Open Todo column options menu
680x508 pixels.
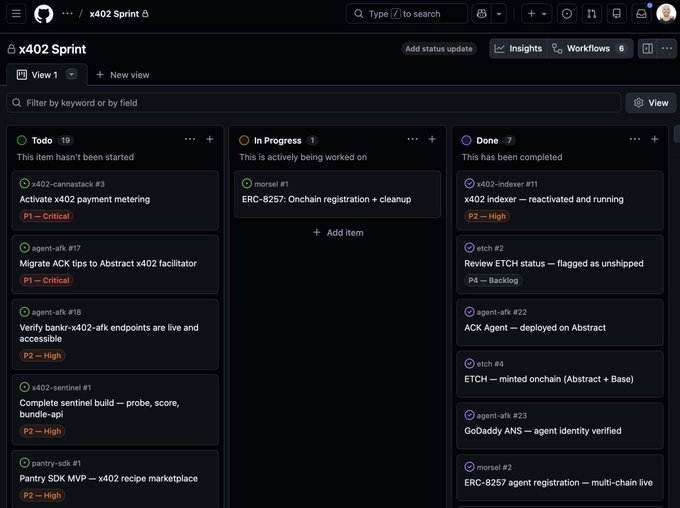[x=190, y=139]
